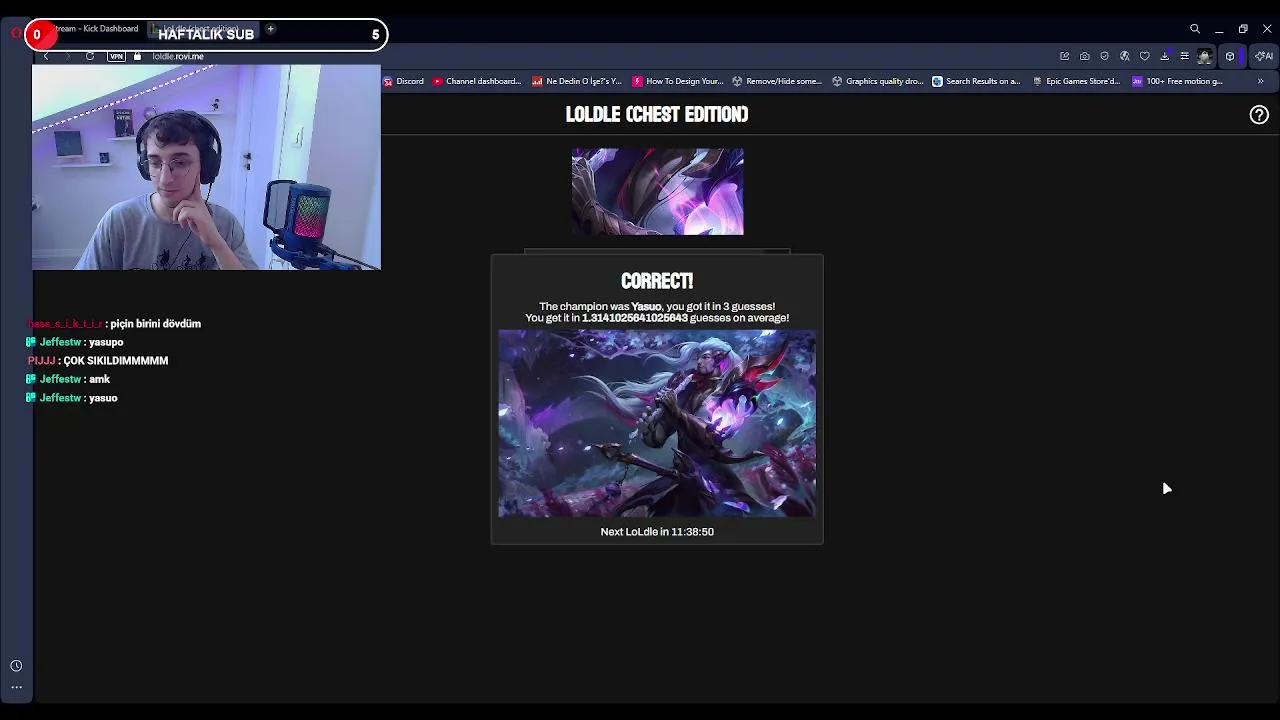Open the Ne Dedin O İşe bookmark
The height and width of the screenshot is (720, 1280).
tap(577, 81)
